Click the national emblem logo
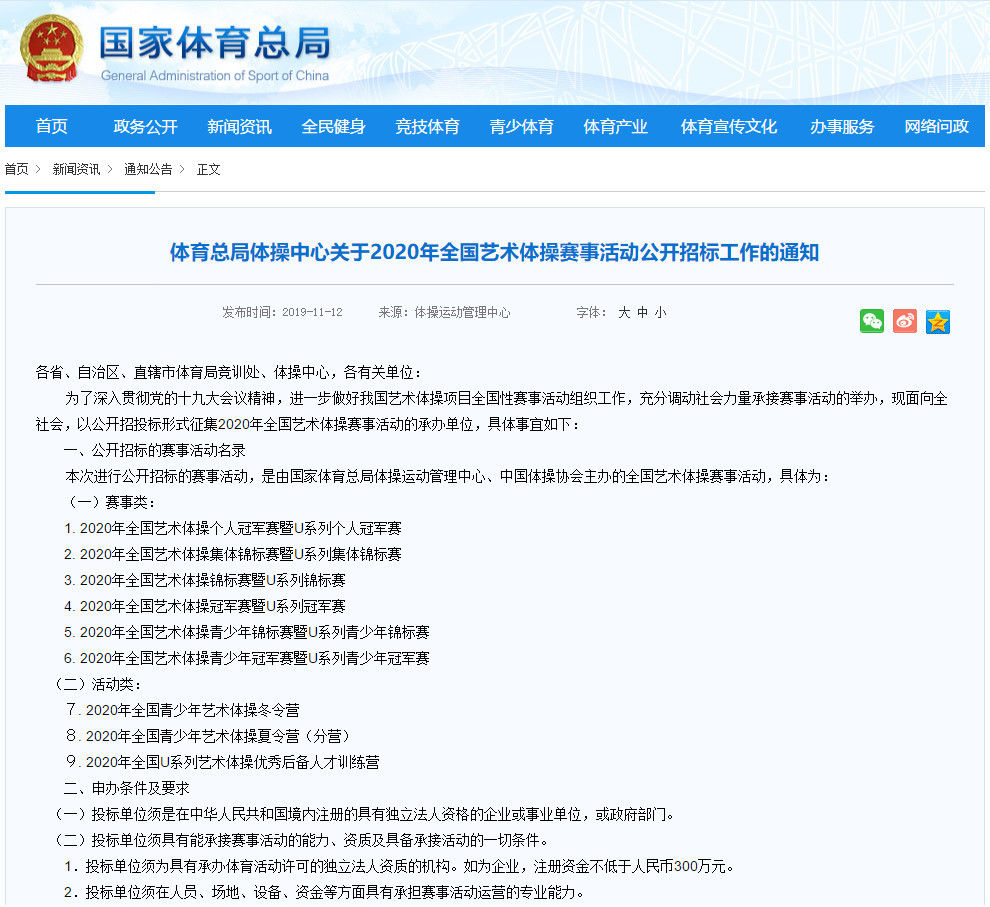The height and width of the screenshot is (907, 990). (51, 49)
